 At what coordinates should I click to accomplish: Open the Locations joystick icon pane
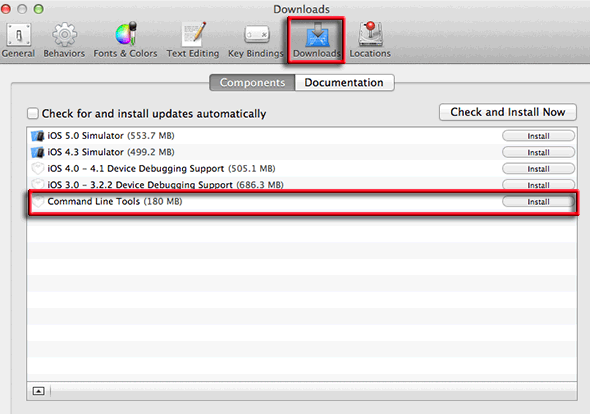(x=370, y=40)
